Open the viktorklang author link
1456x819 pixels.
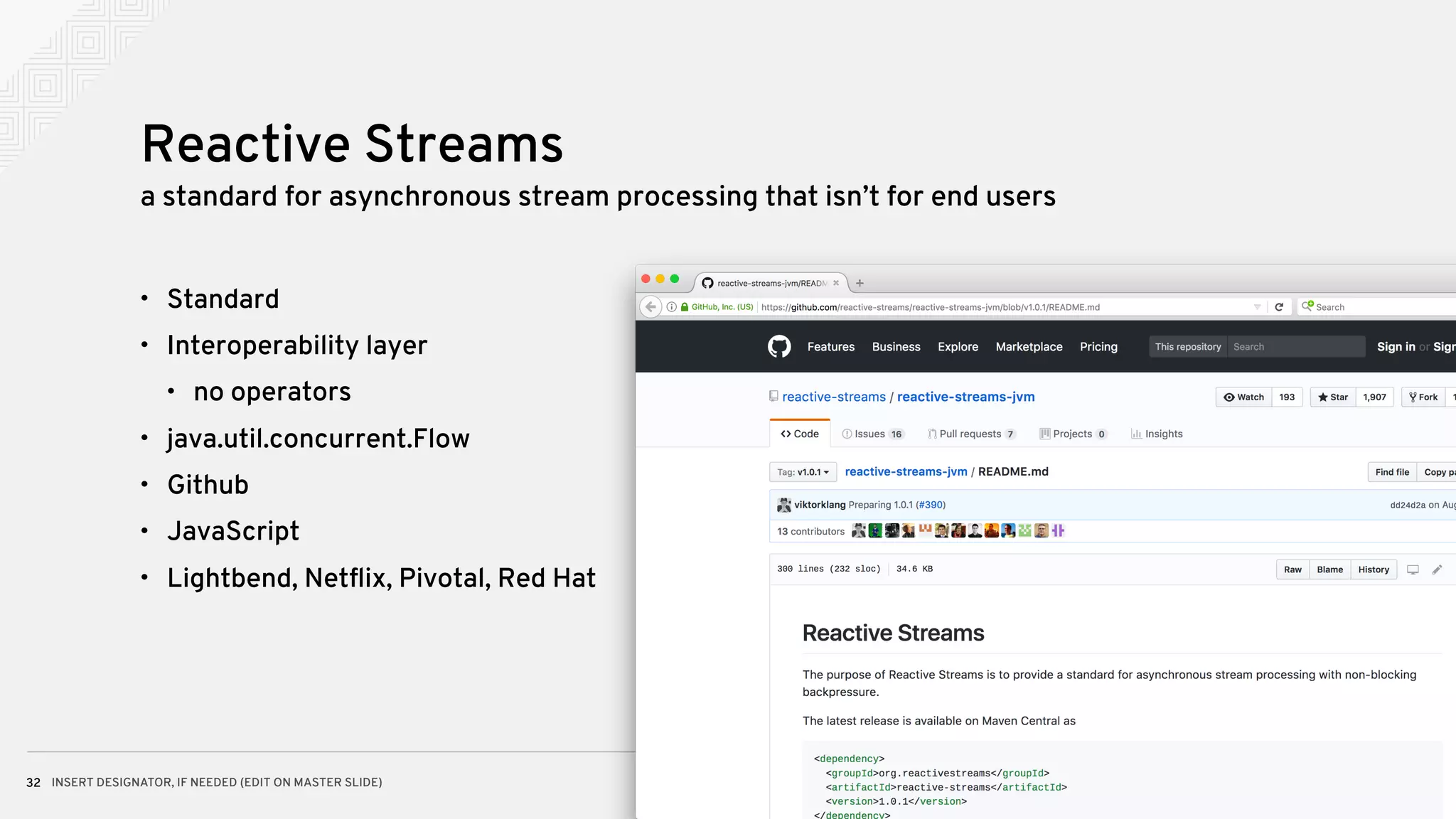(x=820, y=505)
